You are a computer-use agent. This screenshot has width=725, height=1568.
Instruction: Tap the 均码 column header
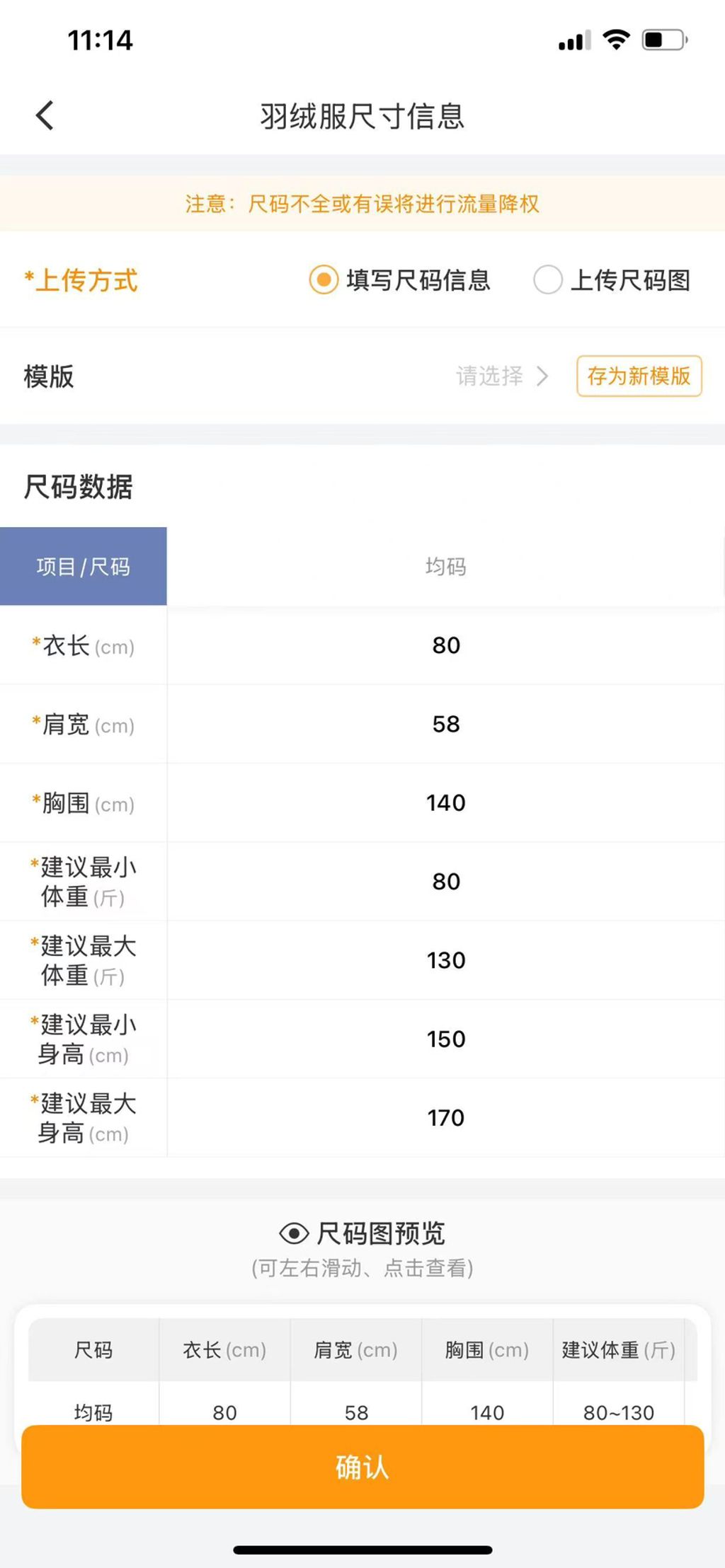point(445,567)
